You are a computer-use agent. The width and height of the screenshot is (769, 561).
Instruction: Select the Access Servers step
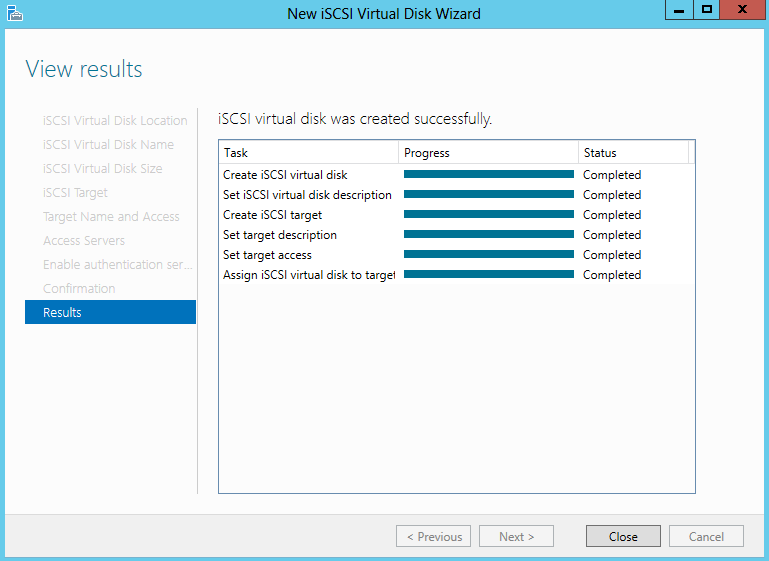(x=84, y=241)
